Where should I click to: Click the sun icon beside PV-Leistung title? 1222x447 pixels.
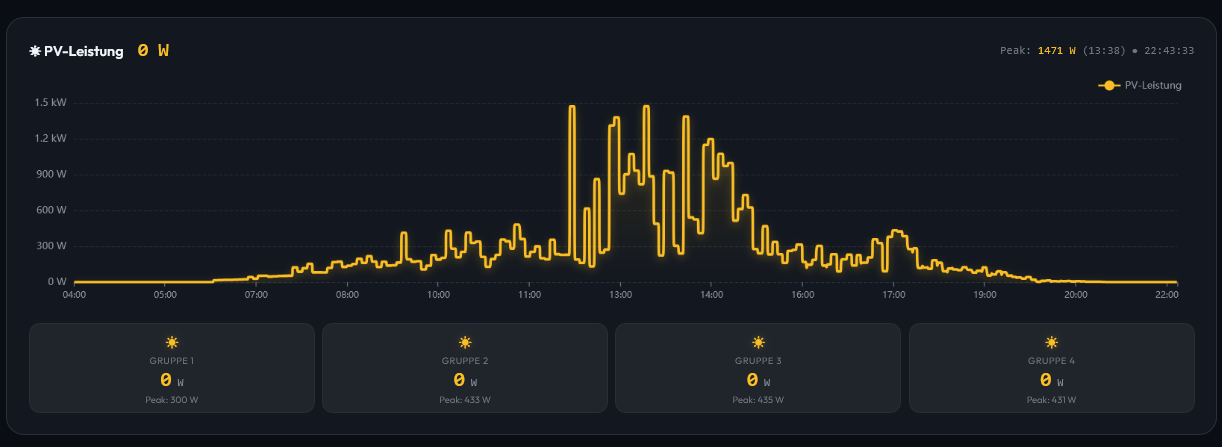pyautogui.click(x=35, y=51)
